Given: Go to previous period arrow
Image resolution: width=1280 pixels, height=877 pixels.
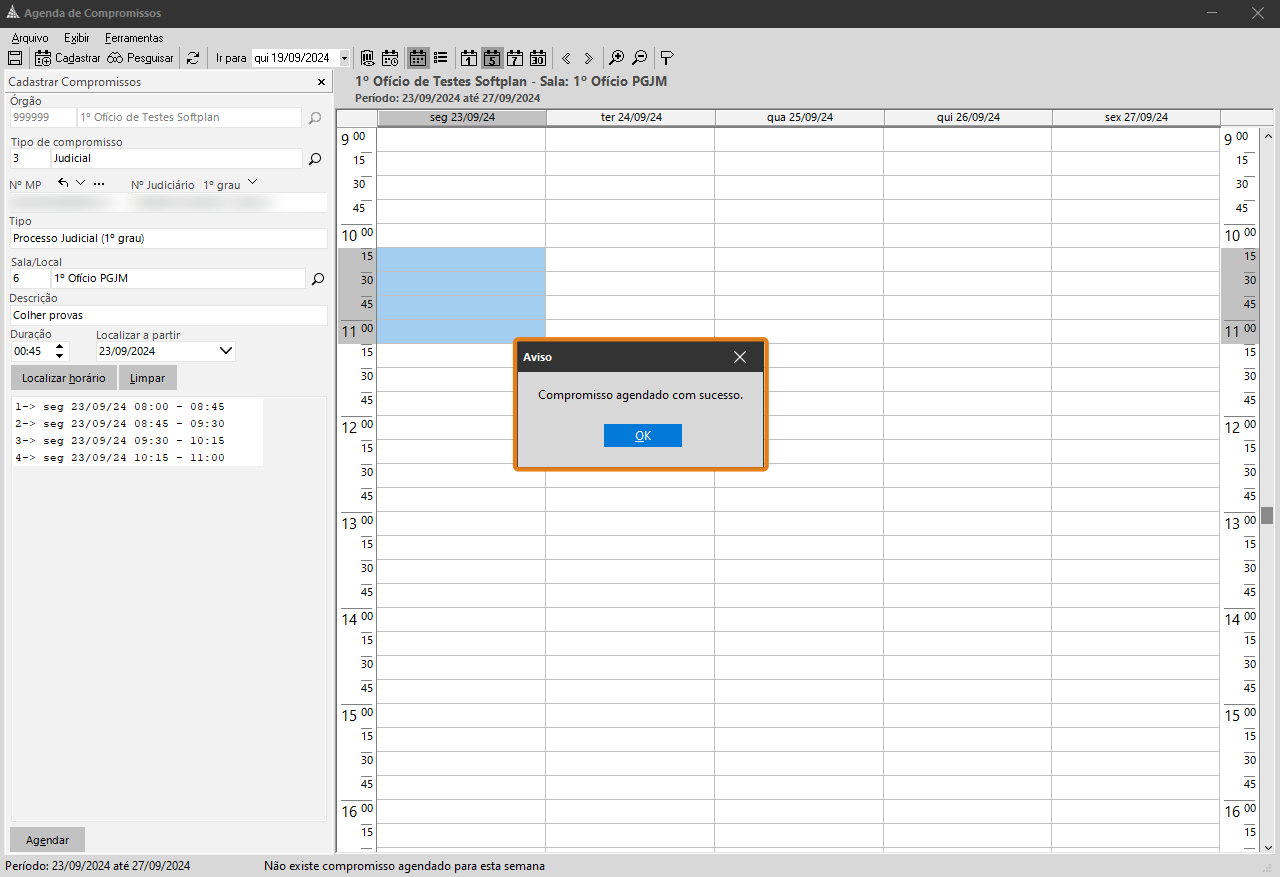Looking at the screenshot, I should [x=567, y=58].
